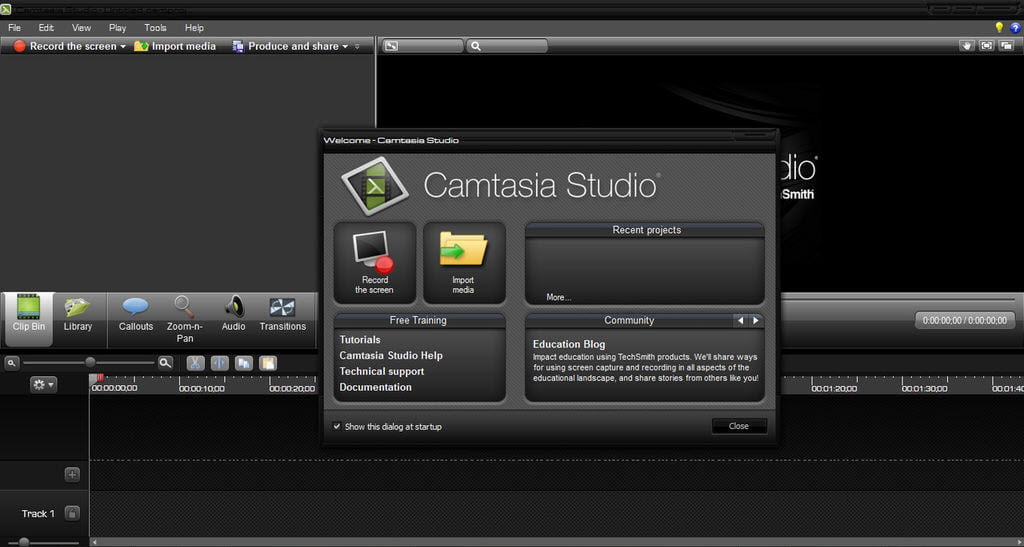The width and height of the screenshot is (1024, 547).
Task: Click the blue help question mark icon
Action: click(x=1016, y=27)
